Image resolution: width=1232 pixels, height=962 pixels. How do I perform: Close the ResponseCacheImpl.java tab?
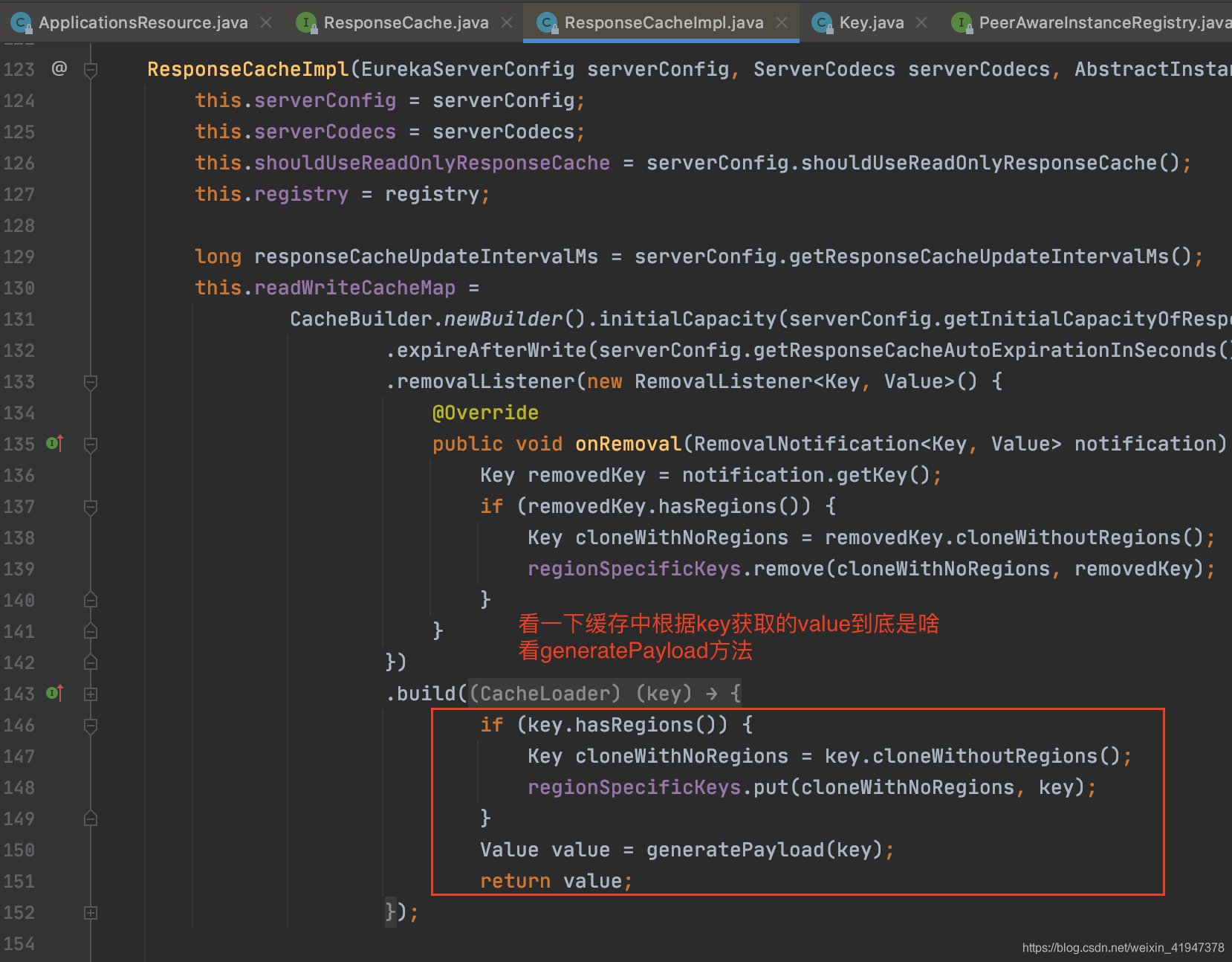click(782, 22)
